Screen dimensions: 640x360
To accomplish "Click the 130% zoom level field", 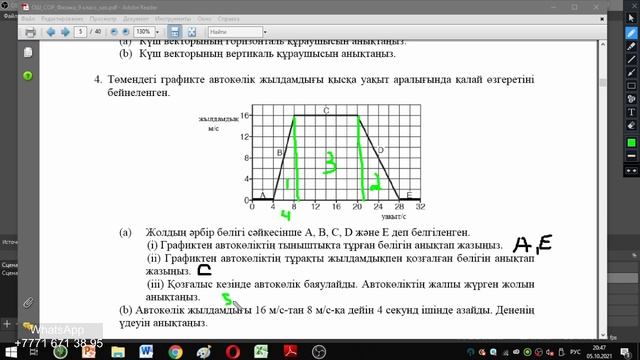I will (144, 31).
